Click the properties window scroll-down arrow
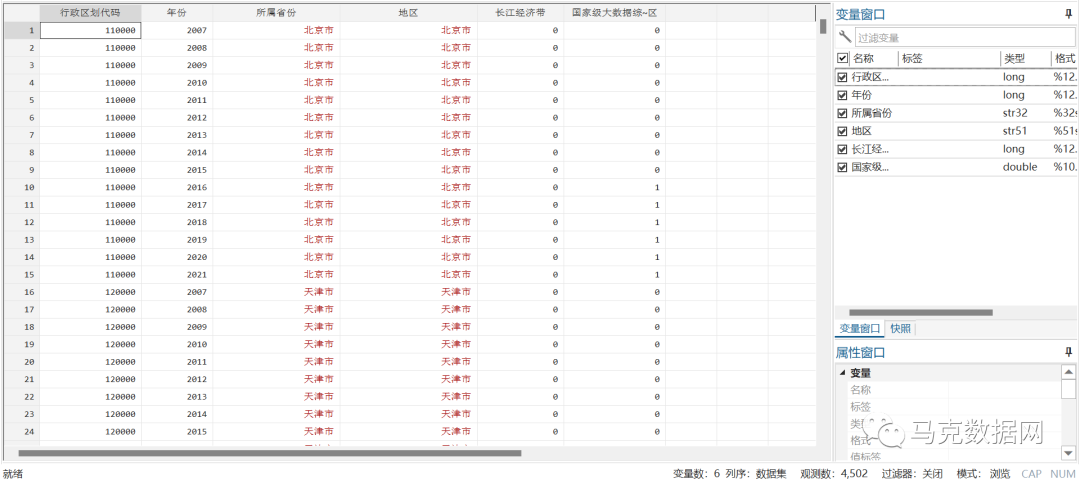 point(1068,452)
